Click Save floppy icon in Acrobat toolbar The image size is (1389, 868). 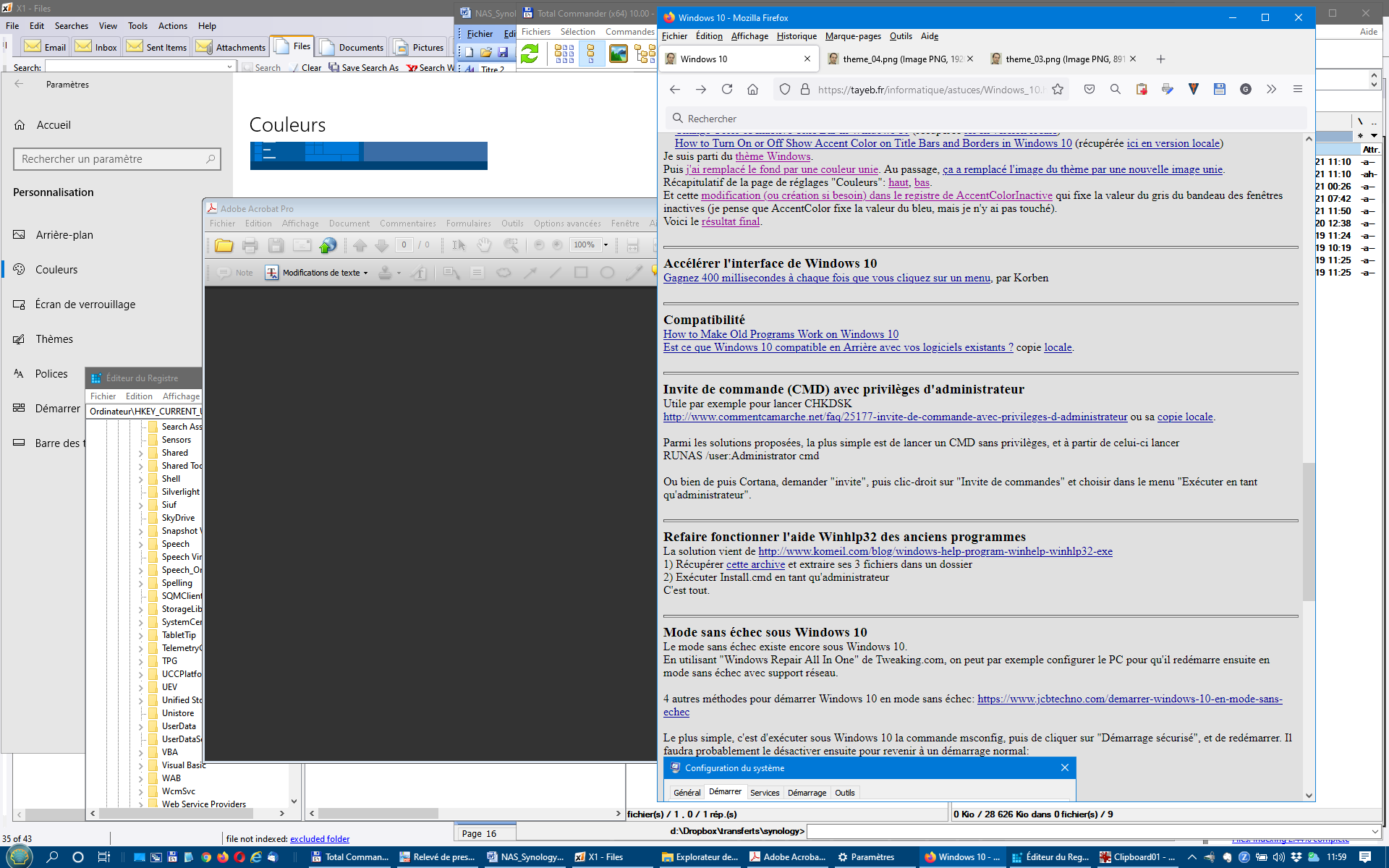point(276,245)
